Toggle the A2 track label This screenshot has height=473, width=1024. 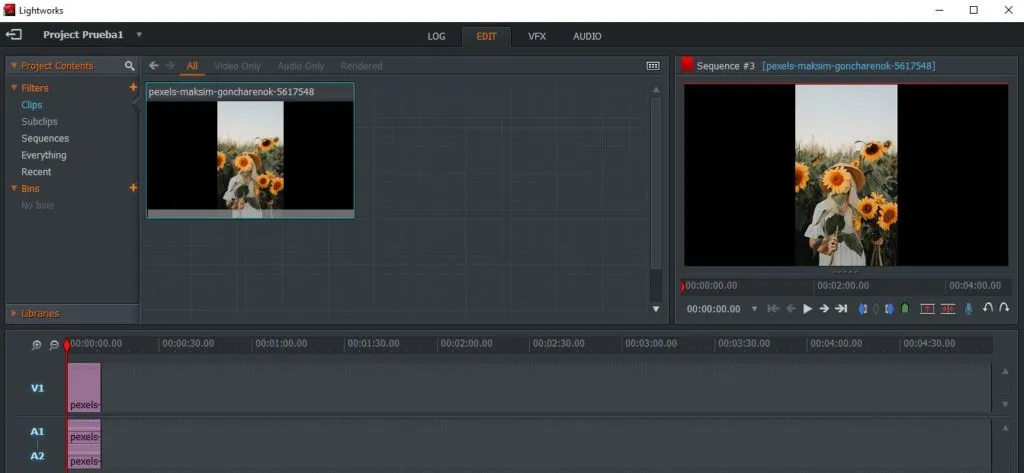(x=37, y=456)
